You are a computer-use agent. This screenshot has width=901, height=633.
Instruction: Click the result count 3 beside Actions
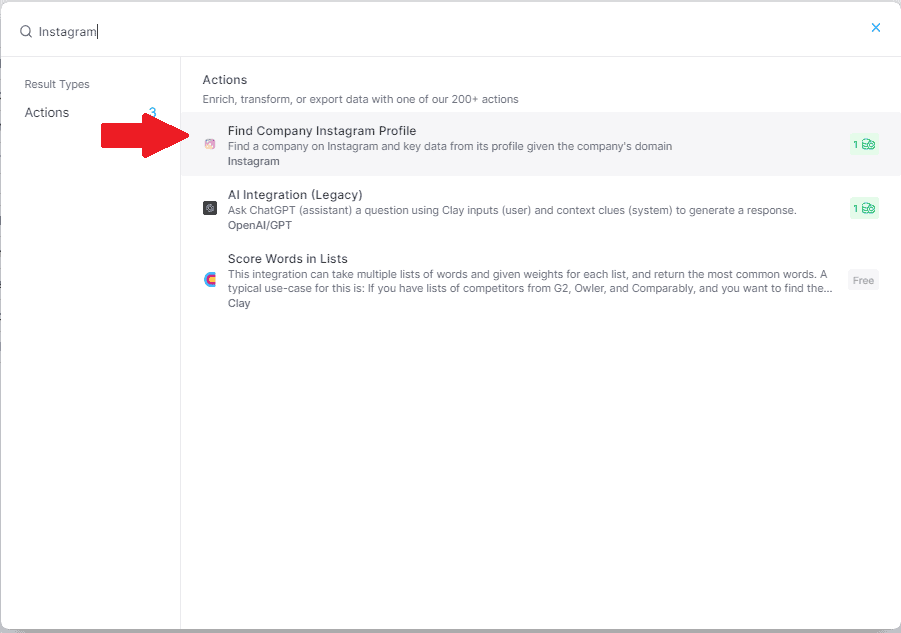[x=152, y=113]
